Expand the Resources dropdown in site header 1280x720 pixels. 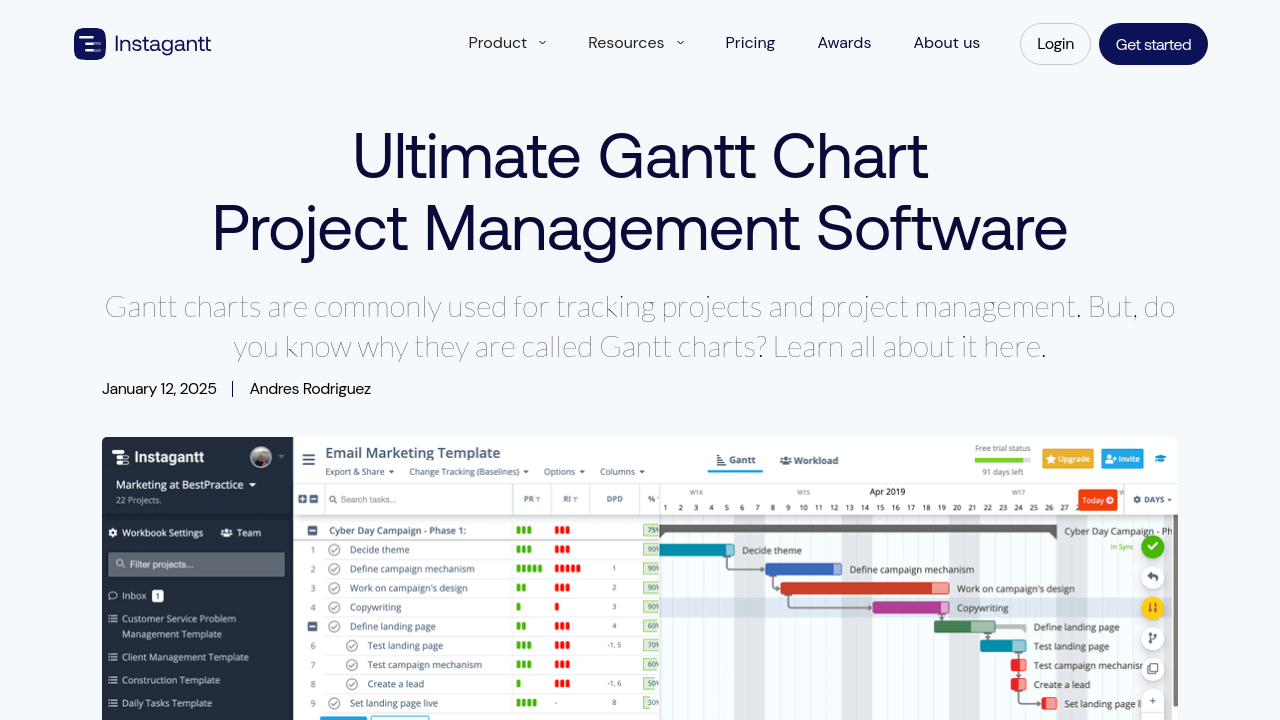click(636, 43)
